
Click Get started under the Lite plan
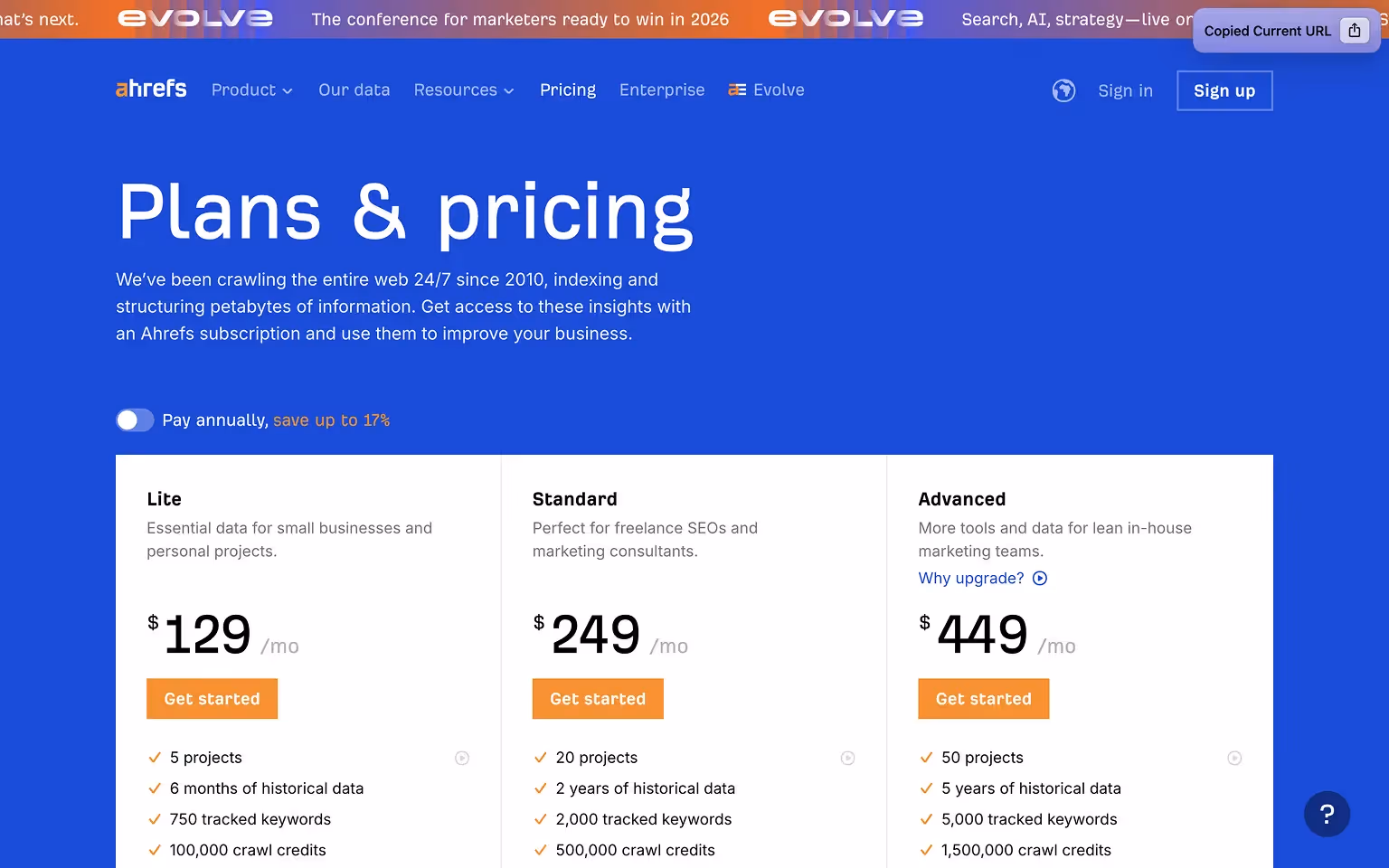212,698
